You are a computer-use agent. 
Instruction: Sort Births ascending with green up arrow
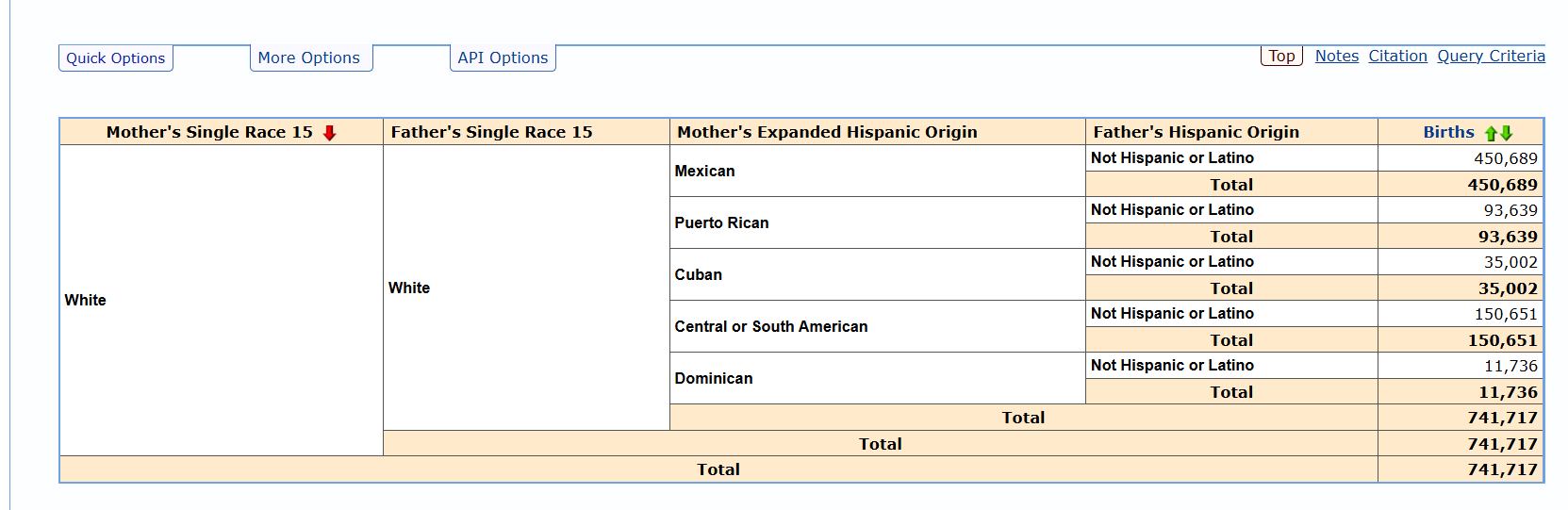[x=1492, y=133]
